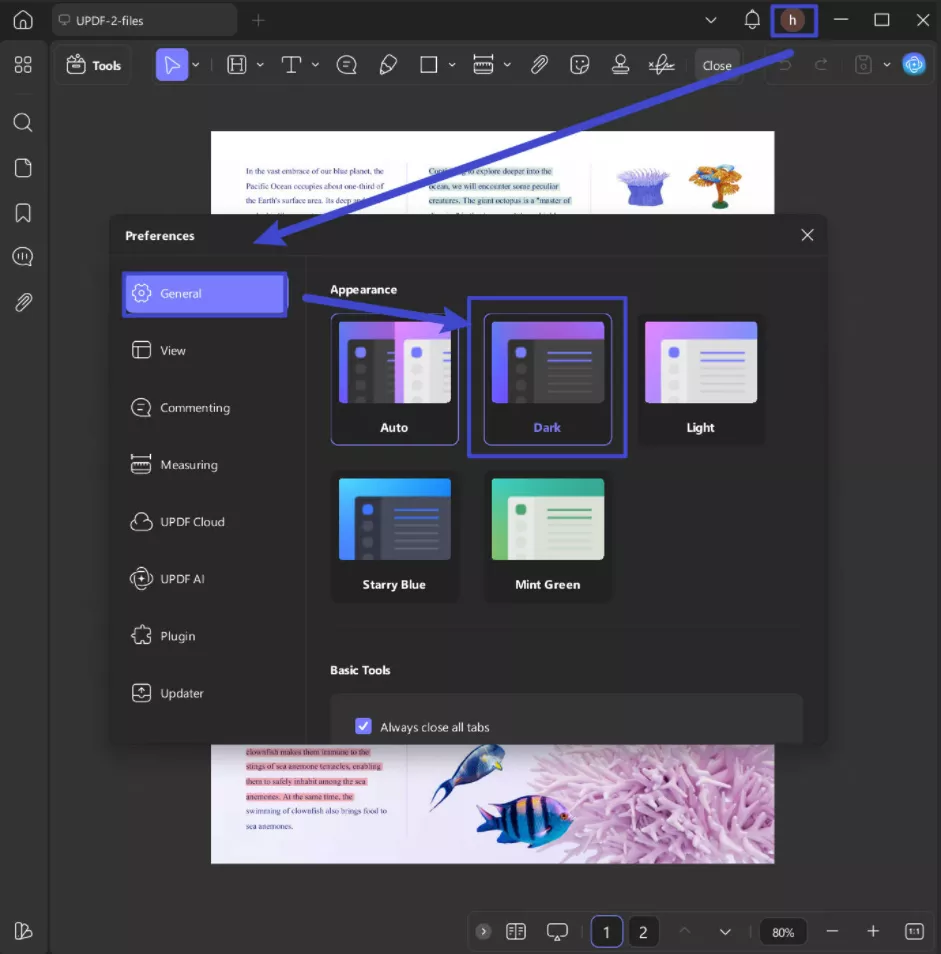Click the notification bell icon

pyautogui.click(x=752, y=20)
